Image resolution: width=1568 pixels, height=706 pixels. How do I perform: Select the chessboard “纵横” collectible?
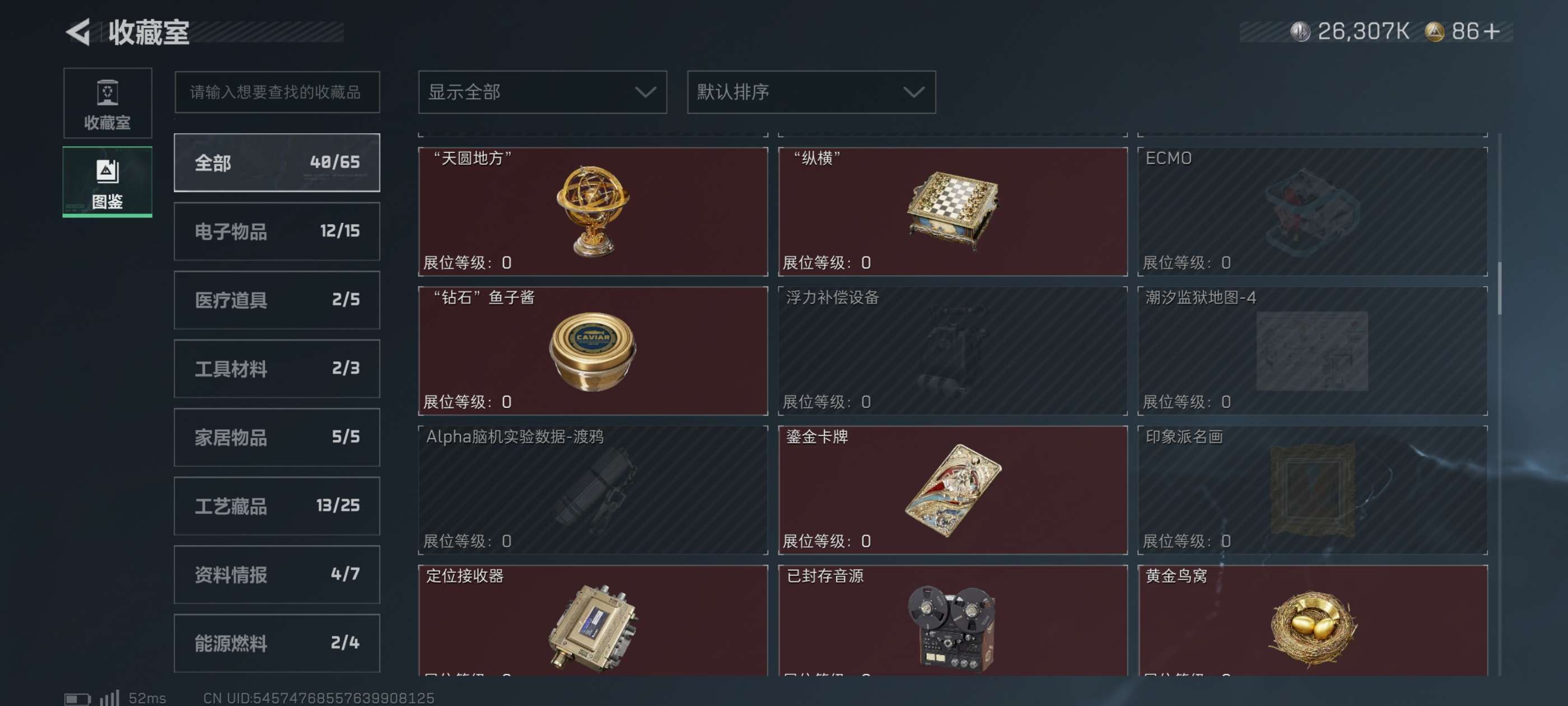coord(953,211)
